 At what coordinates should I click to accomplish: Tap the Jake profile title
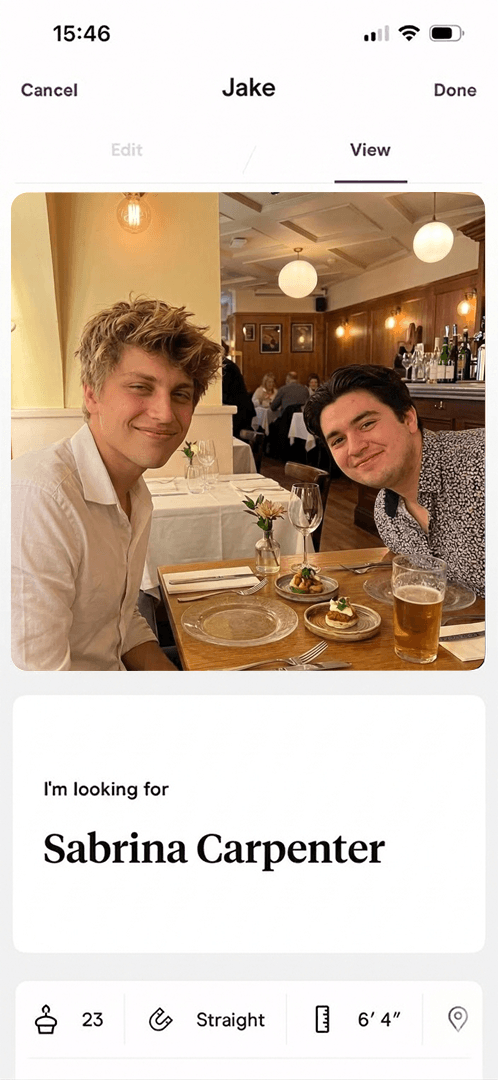click(x=249, y=87)
